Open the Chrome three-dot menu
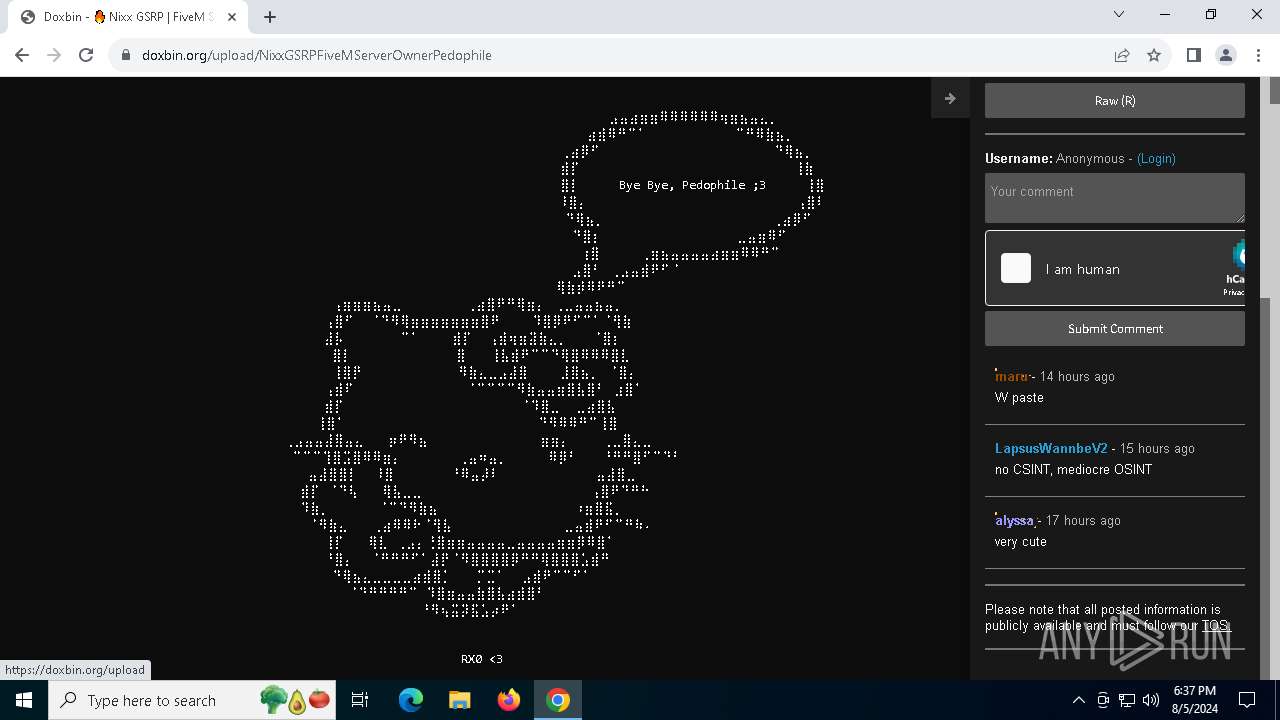1280x720 pixels. [1258, 55]
